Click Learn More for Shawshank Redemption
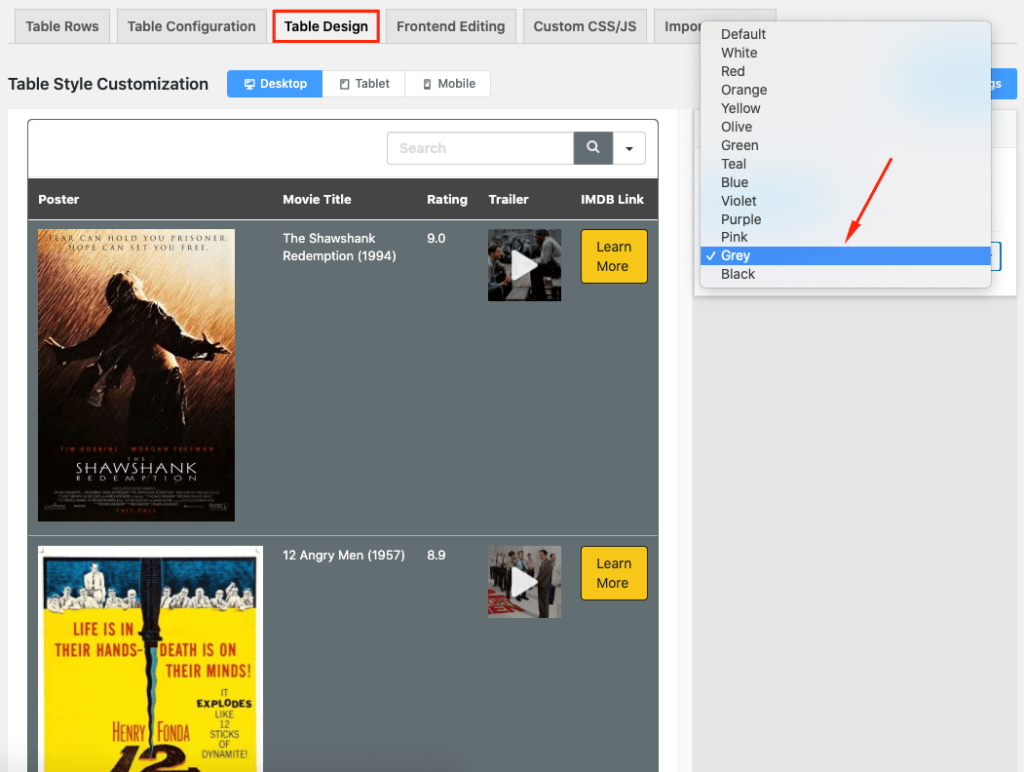This screenshot has width=1024, height=772. coord(613,256)
